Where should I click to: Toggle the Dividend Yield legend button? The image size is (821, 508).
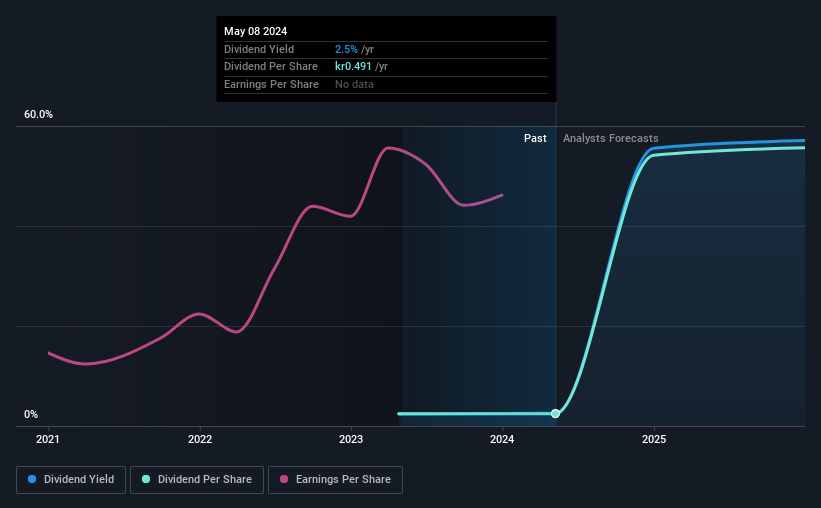click(71, 480)
